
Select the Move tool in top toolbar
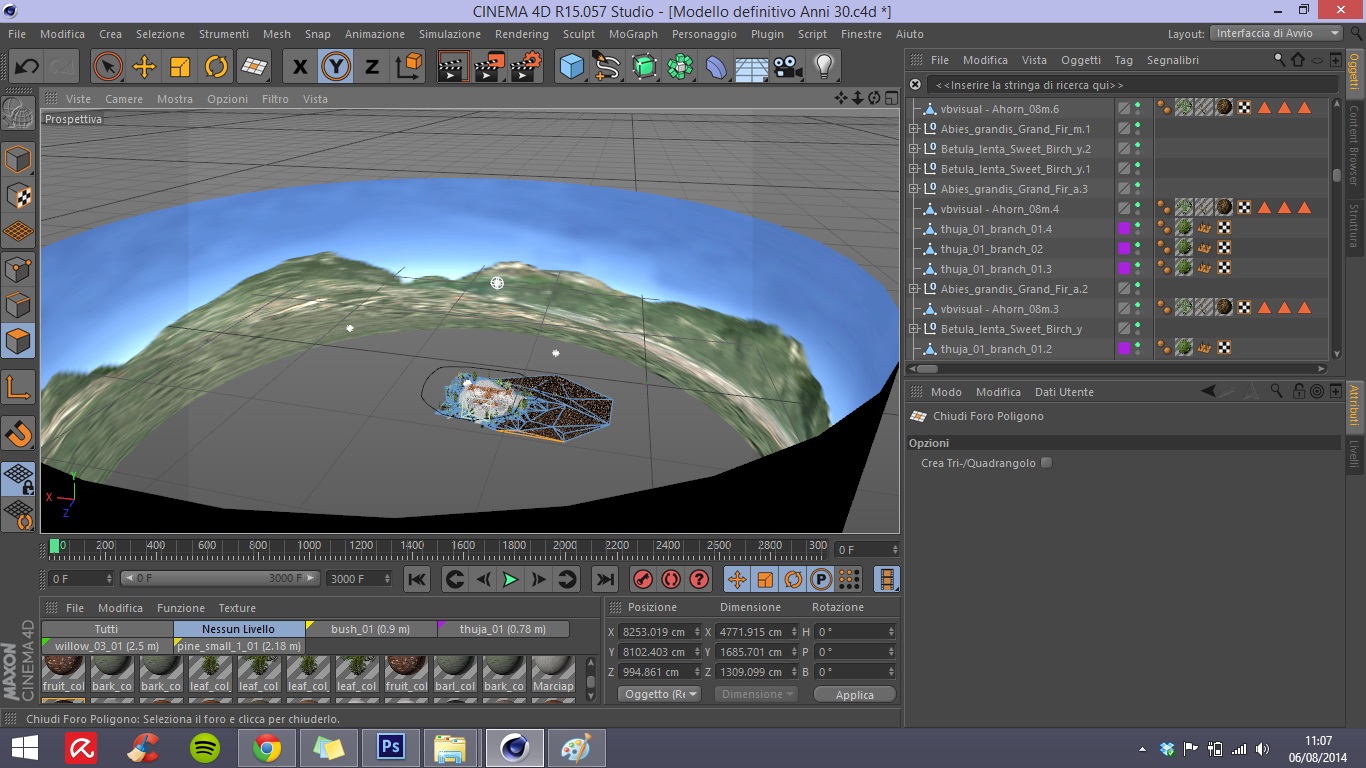click(144, 67)
